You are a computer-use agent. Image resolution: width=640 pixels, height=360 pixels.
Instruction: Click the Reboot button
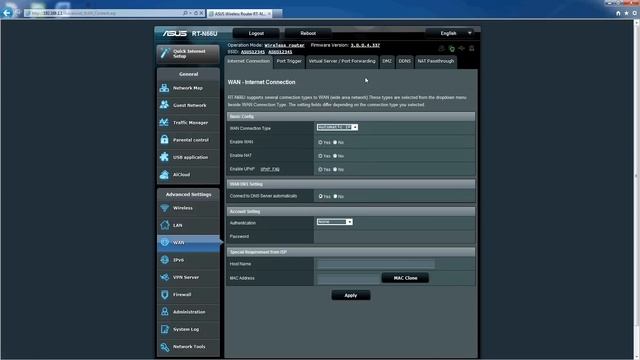coord(308,33)
